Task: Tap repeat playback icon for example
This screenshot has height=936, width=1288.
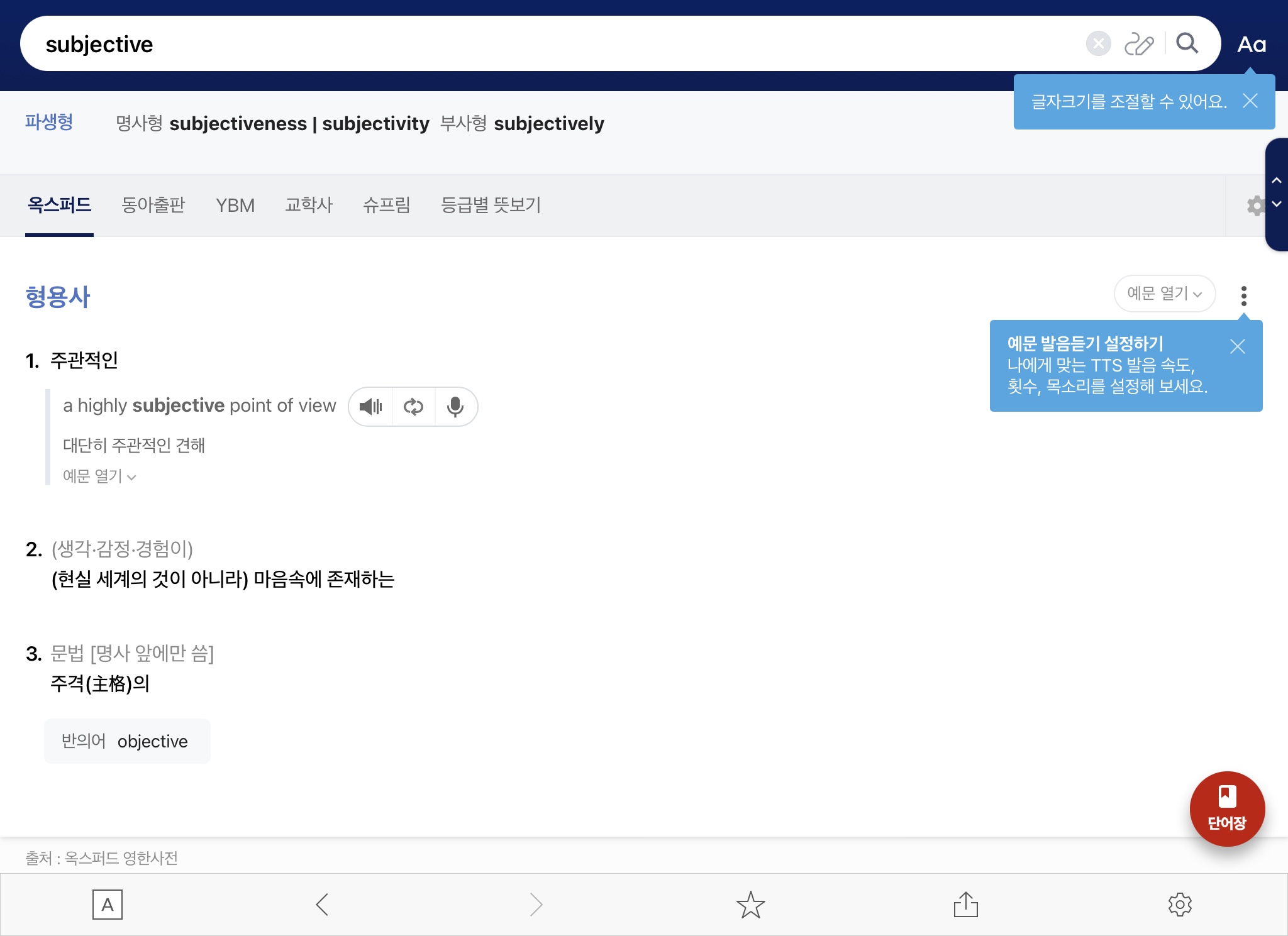Action: [413, 407]
